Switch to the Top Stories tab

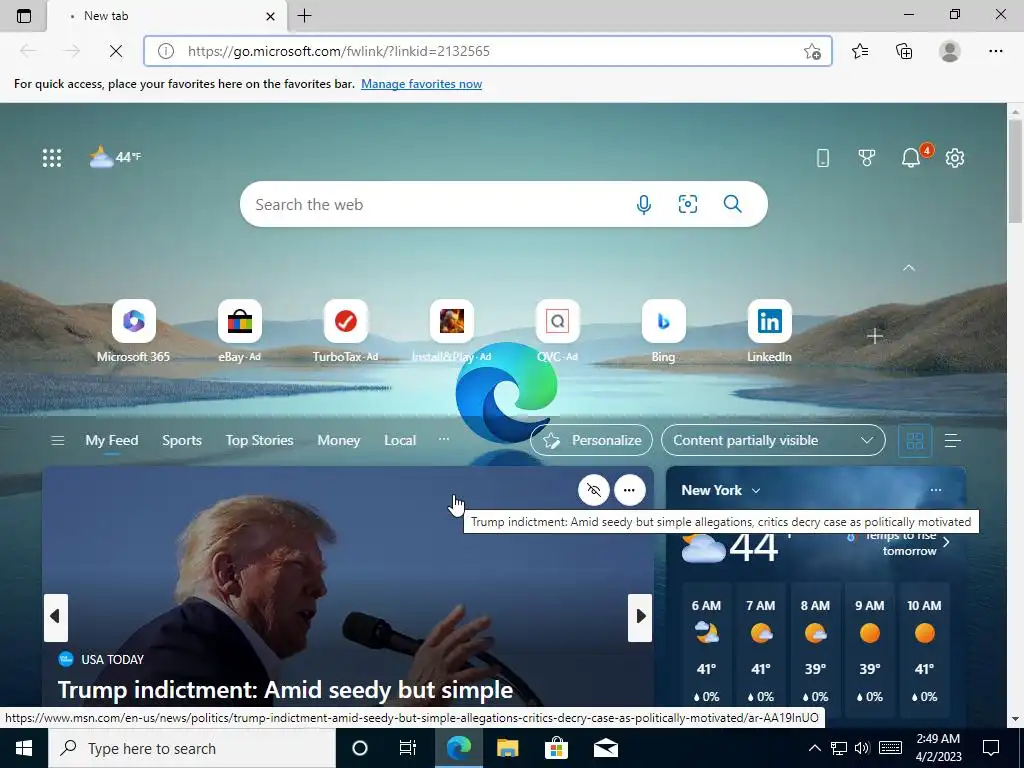point(259,440)
